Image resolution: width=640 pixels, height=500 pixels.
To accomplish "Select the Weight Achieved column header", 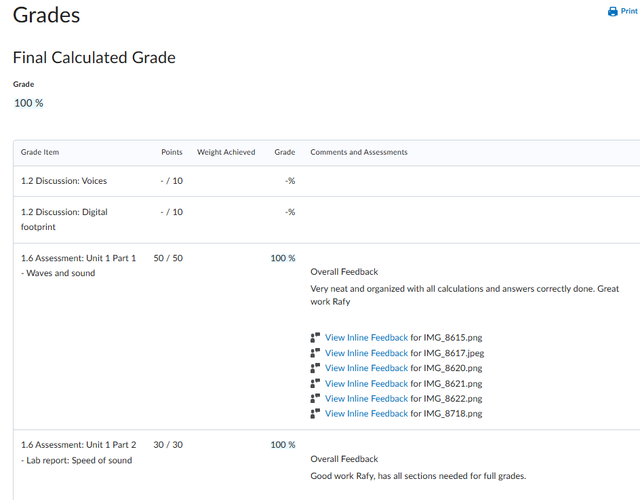I will (226, 152).
